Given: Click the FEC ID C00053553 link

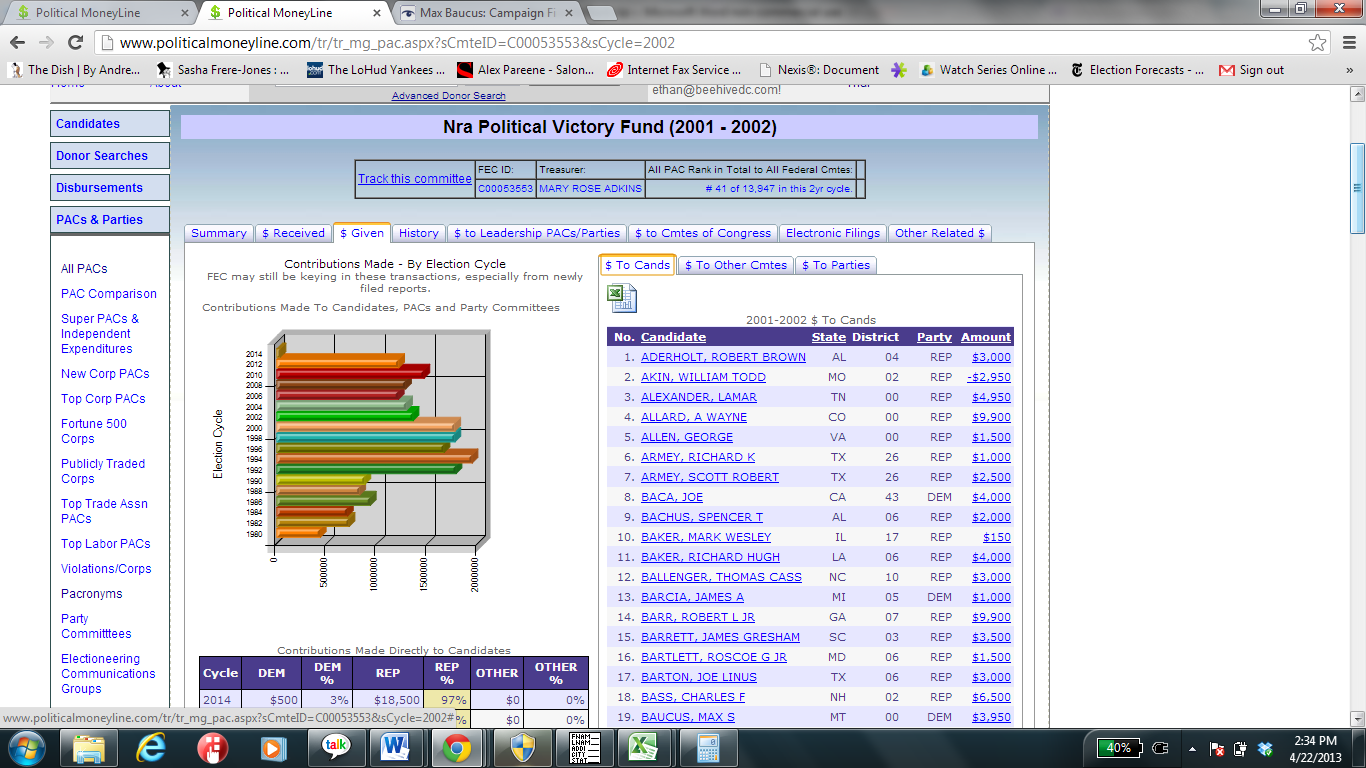Looking at the screenshot, I should pos(505,188).
